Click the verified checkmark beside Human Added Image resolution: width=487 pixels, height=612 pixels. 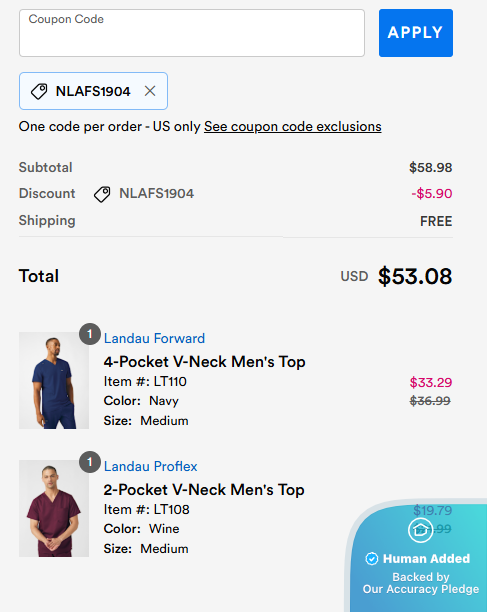371,559
